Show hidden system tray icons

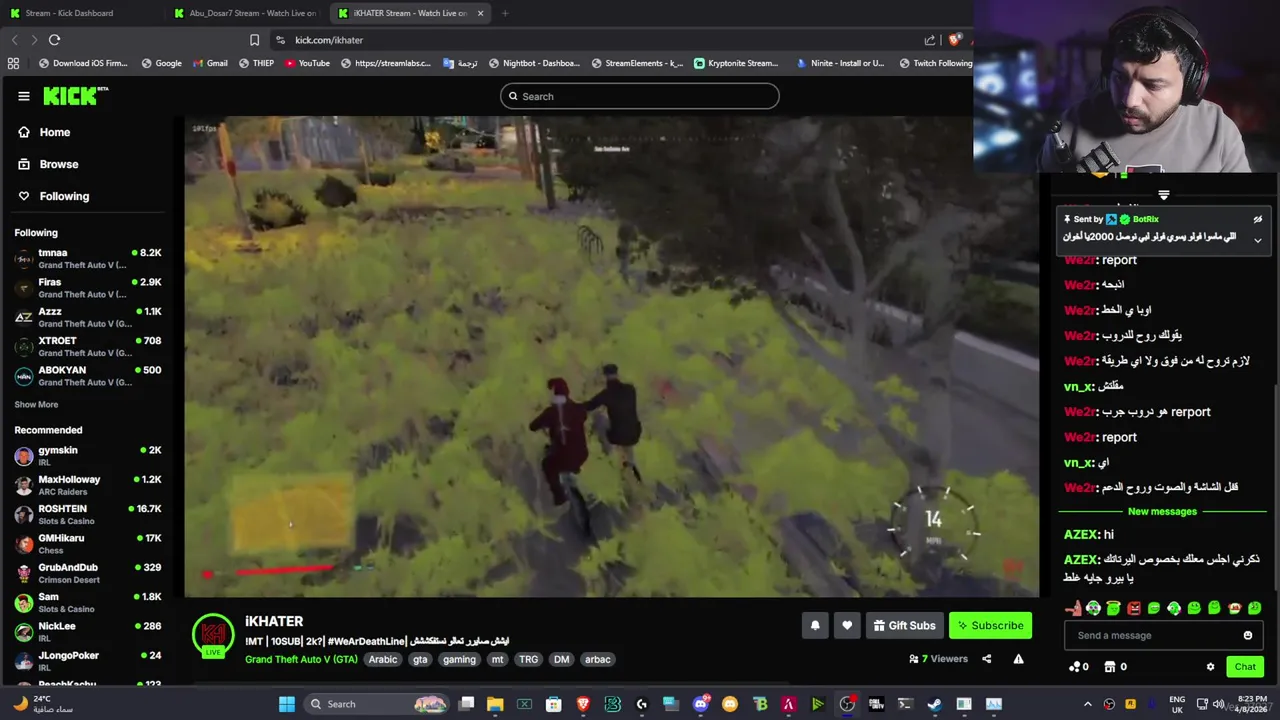[1088, 704]
